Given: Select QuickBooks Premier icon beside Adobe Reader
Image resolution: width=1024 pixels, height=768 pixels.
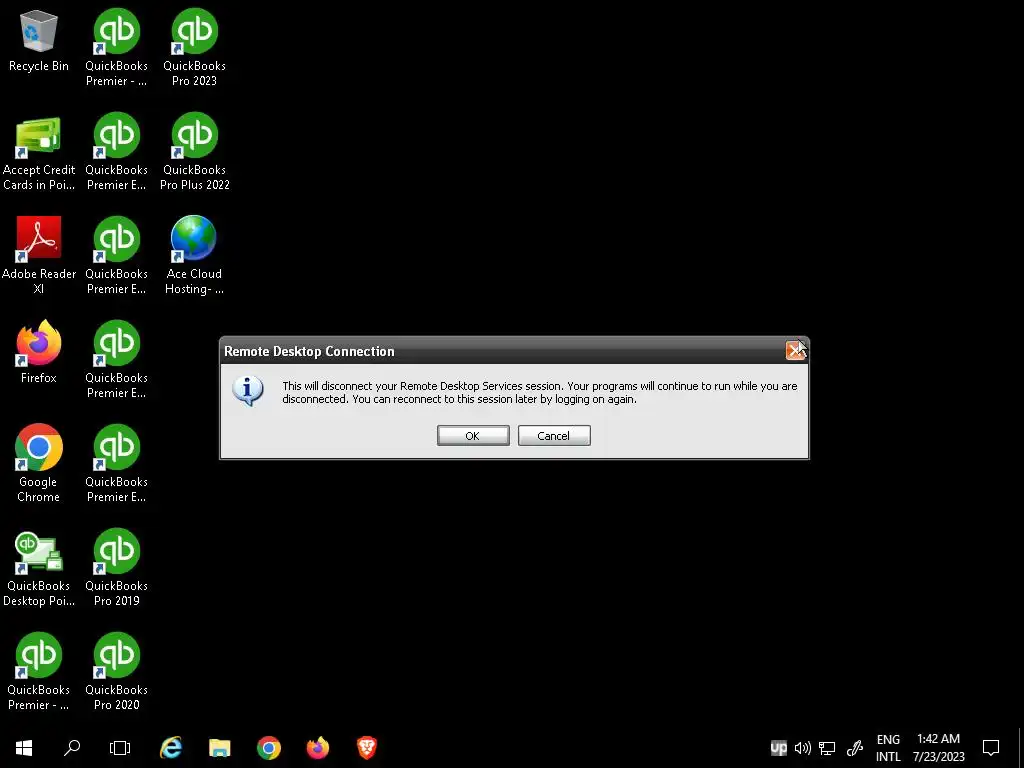Looking at the screenshot, I should (117, 255).
